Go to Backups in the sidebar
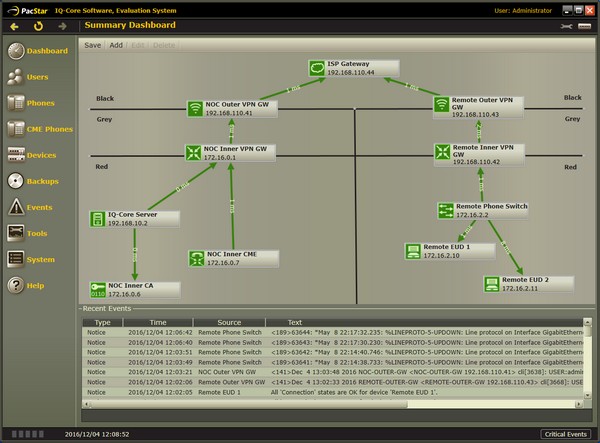 [38, 181]
